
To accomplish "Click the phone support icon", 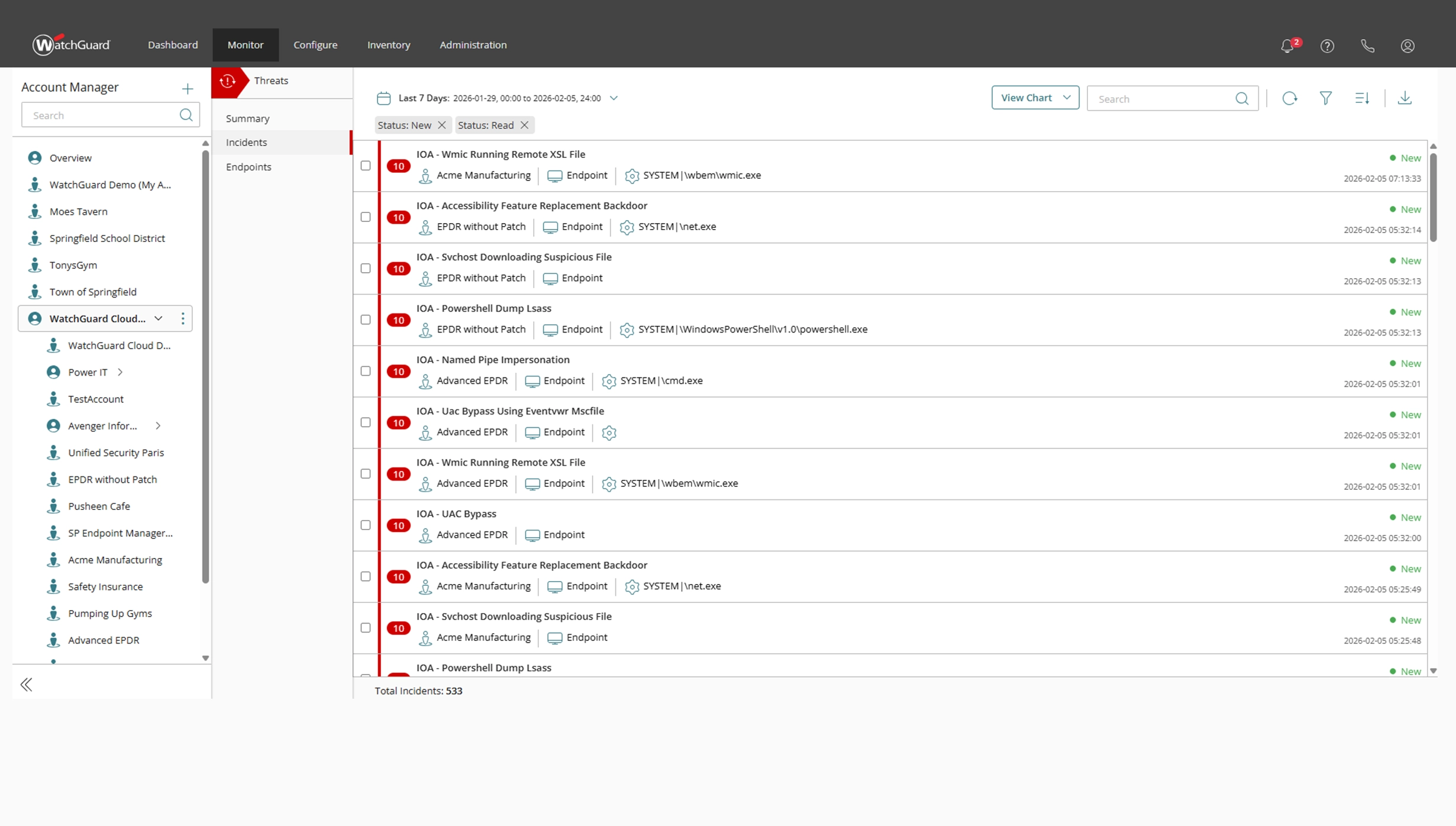I will tap(1367, 46).
